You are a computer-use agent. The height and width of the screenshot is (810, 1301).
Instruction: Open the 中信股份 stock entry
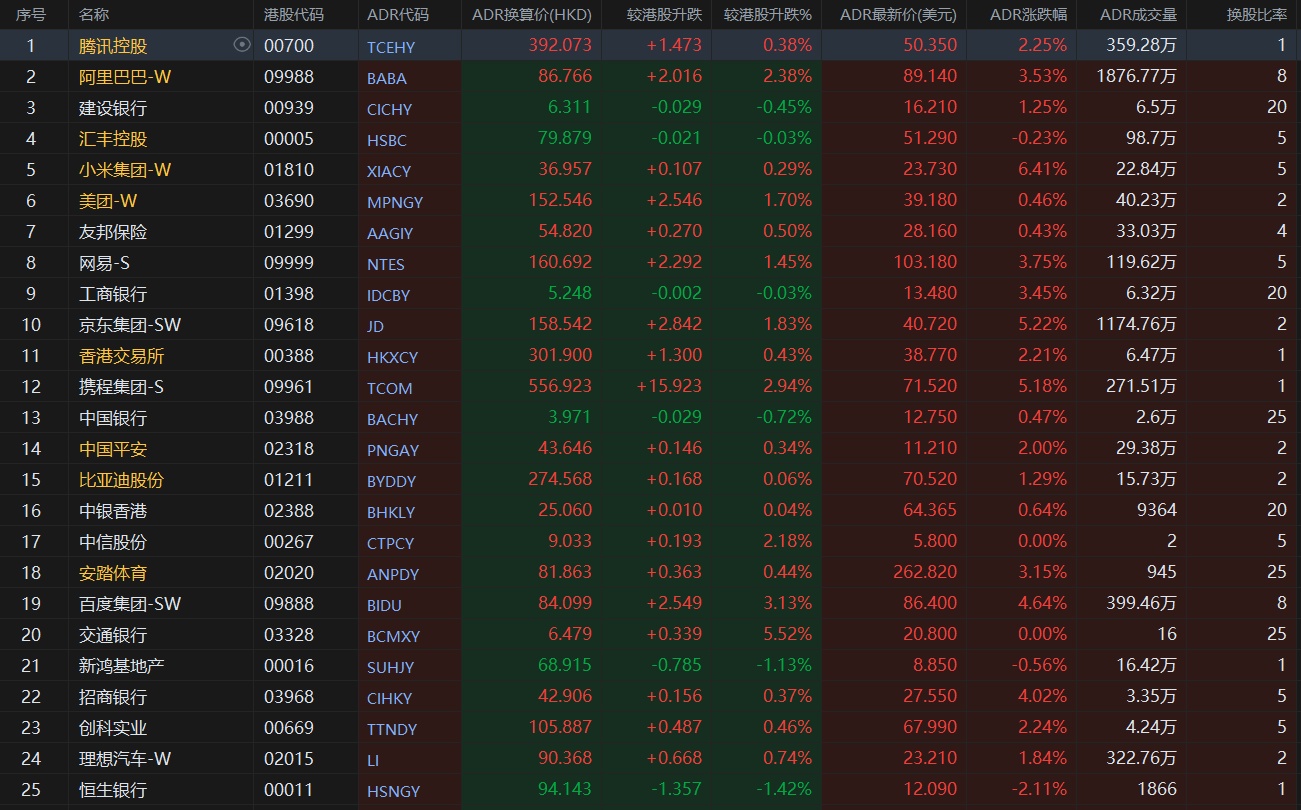coord(113,542)
